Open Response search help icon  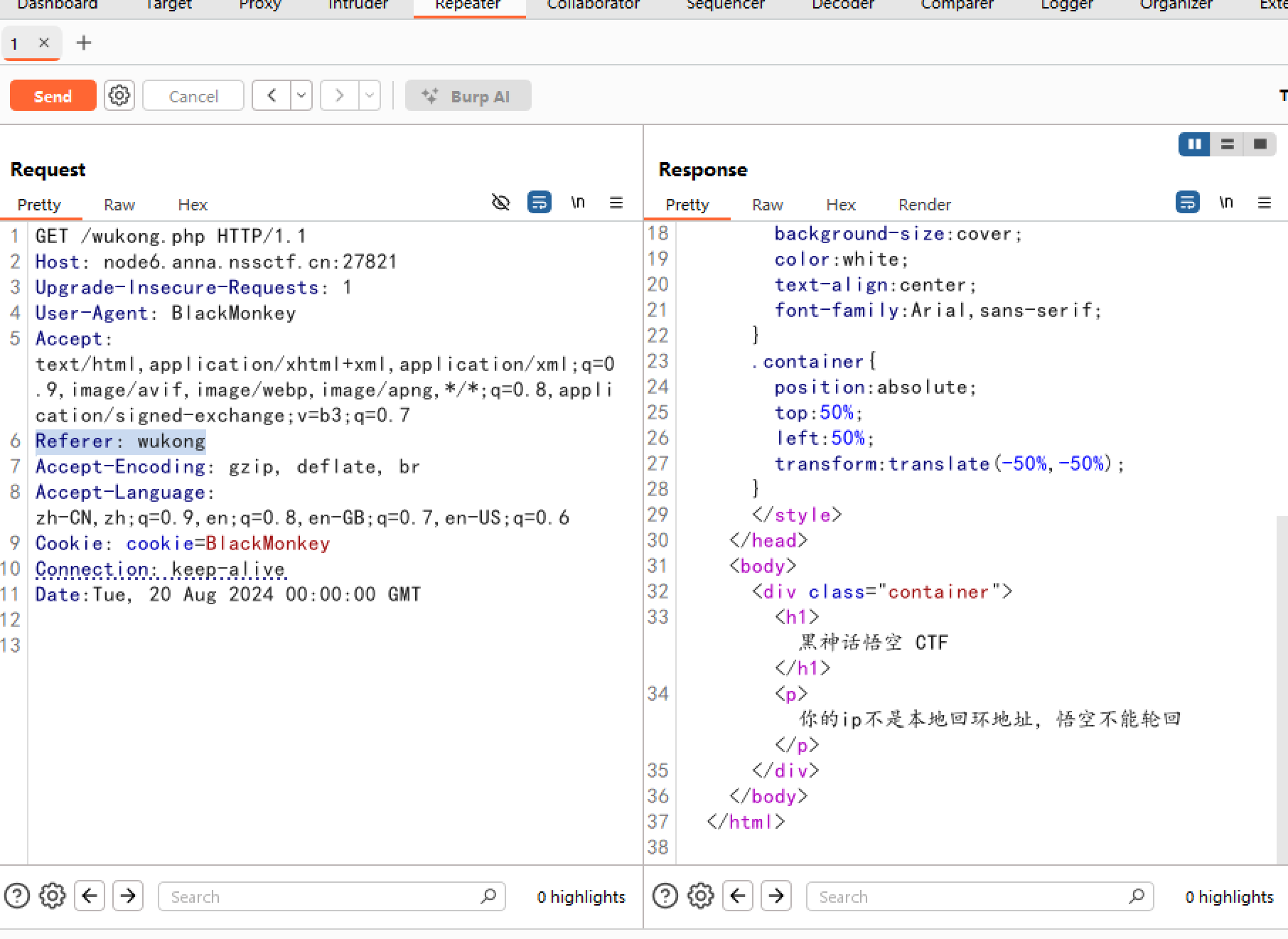point(665,896)
